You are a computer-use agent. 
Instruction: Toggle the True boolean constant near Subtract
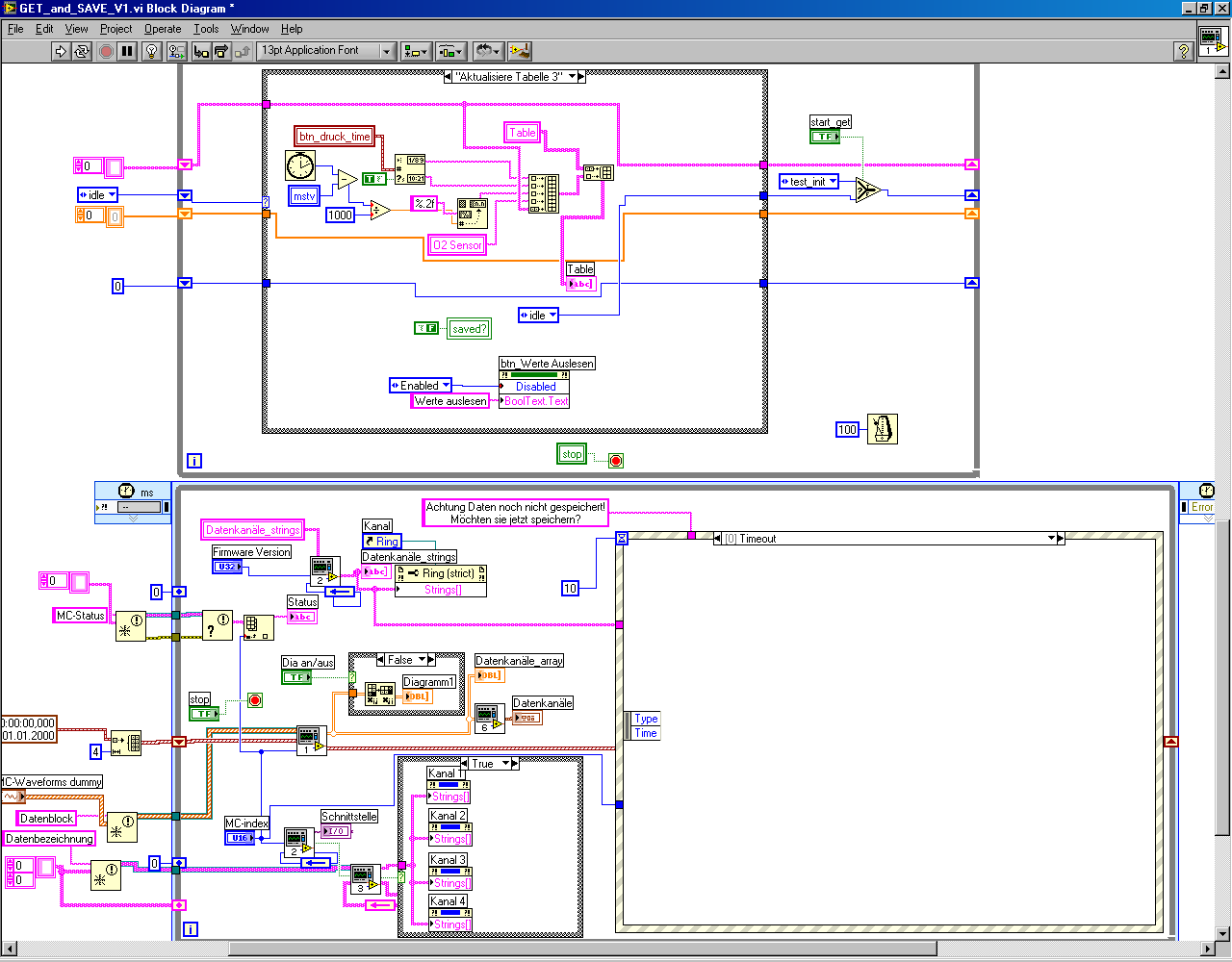point(373,179)
